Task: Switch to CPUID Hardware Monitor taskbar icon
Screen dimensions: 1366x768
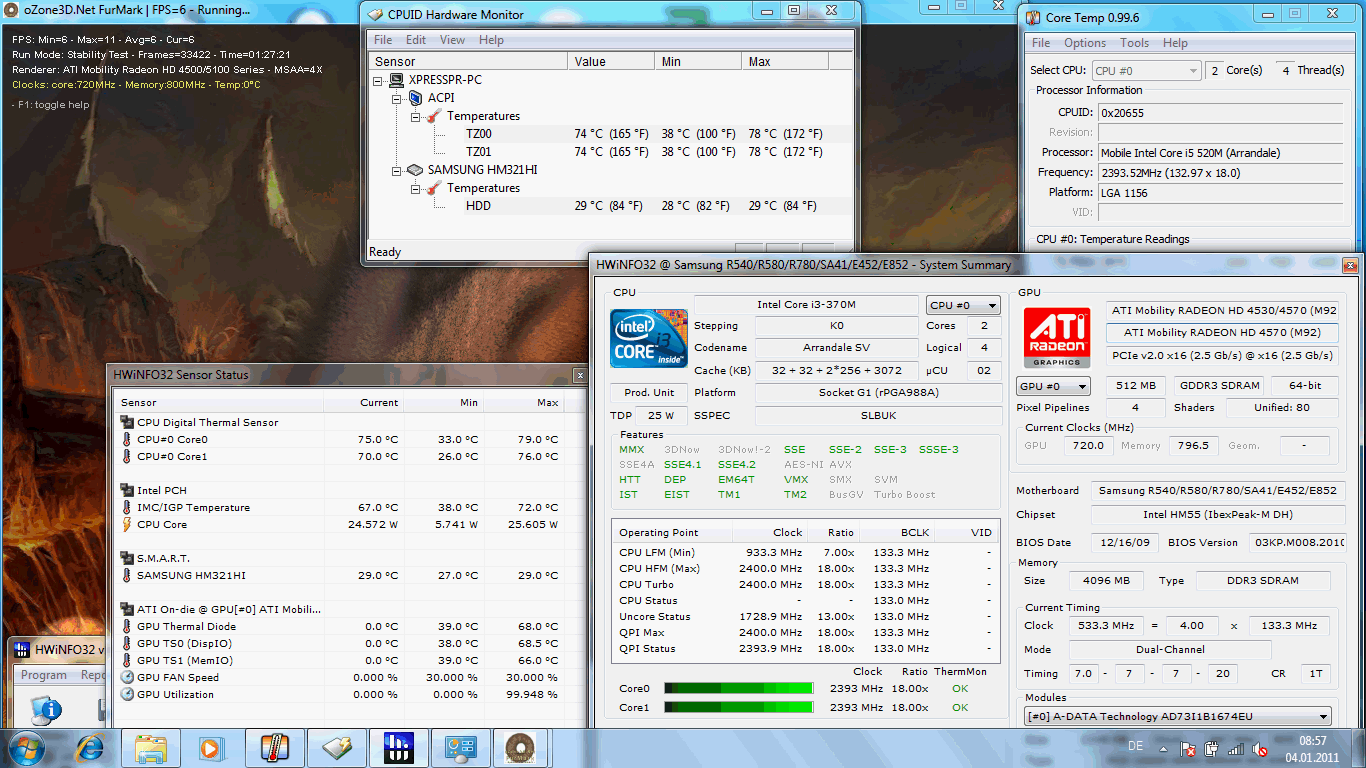Action: (337, 748)
